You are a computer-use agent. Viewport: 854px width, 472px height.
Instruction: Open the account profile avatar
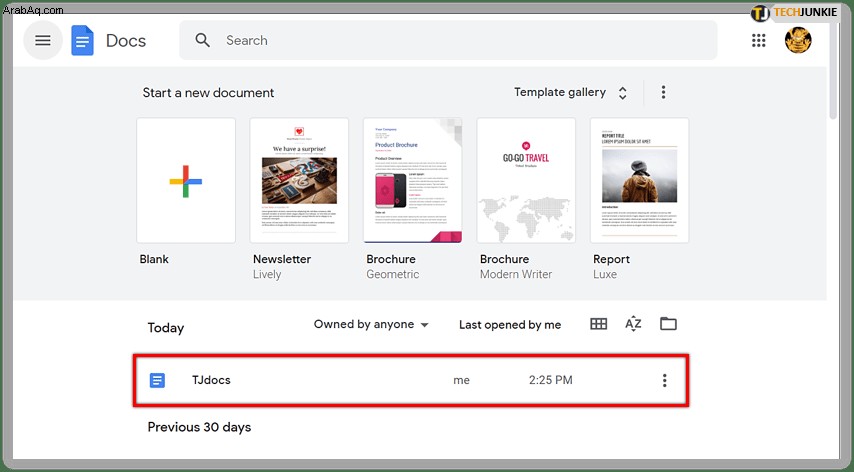point(798,40)
